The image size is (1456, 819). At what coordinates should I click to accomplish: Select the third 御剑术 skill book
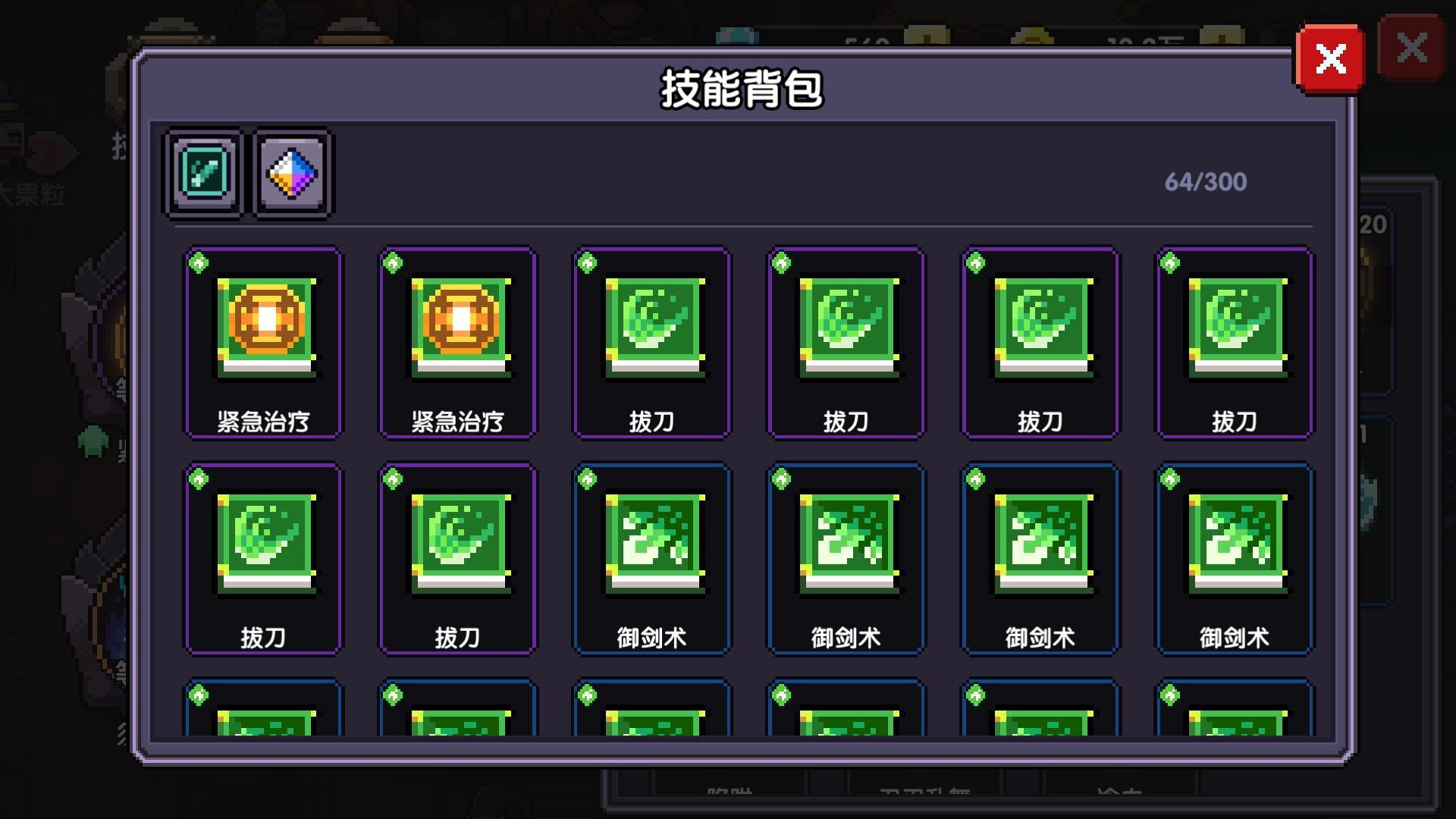click(x=1040, y=559)
